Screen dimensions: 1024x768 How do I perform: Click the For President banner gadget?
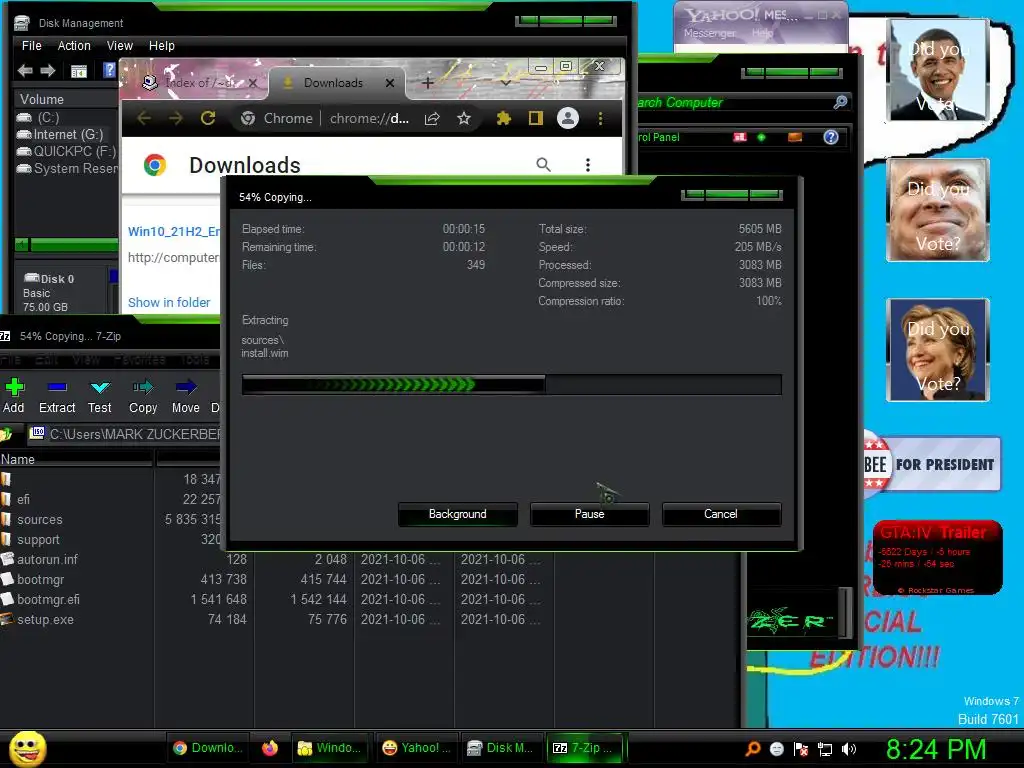pos(931,464)
